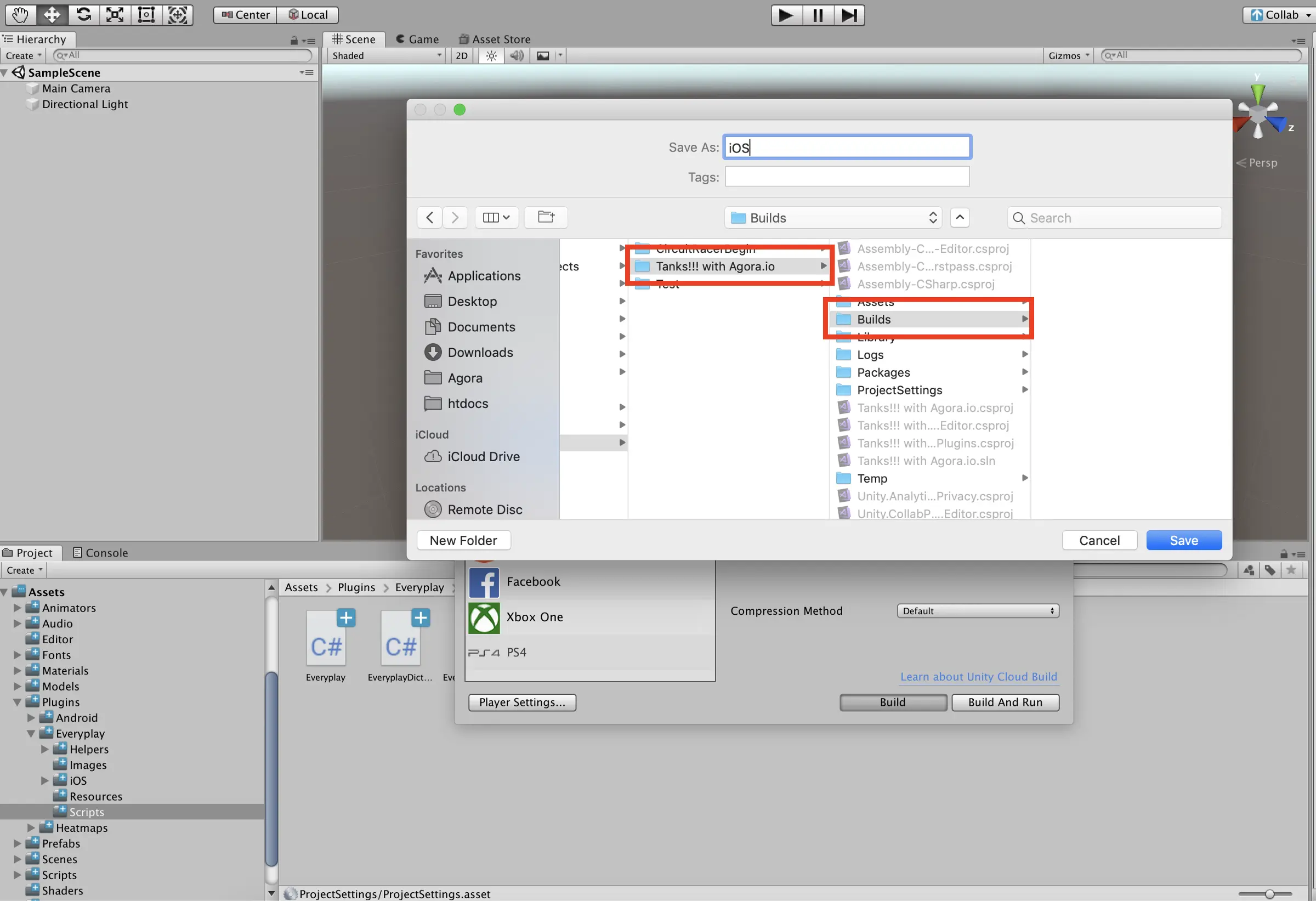Toggle 2D scene view mode
The image size is (1316, 901).
click(x=462, y=55)
